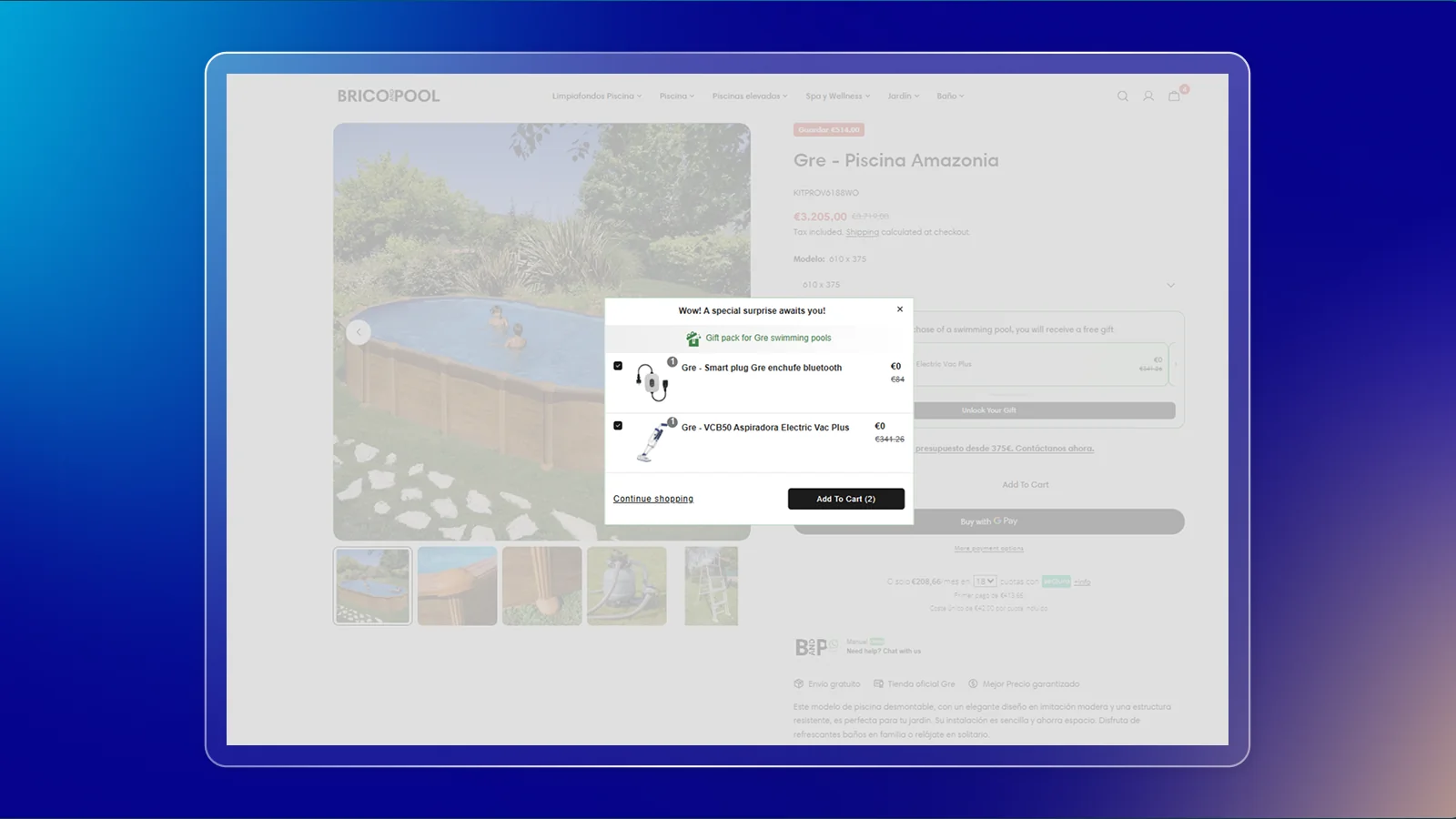Viewport: 1456px width, 819px height.
Task: Click the Shipping link under price
Action: (863, 232)
